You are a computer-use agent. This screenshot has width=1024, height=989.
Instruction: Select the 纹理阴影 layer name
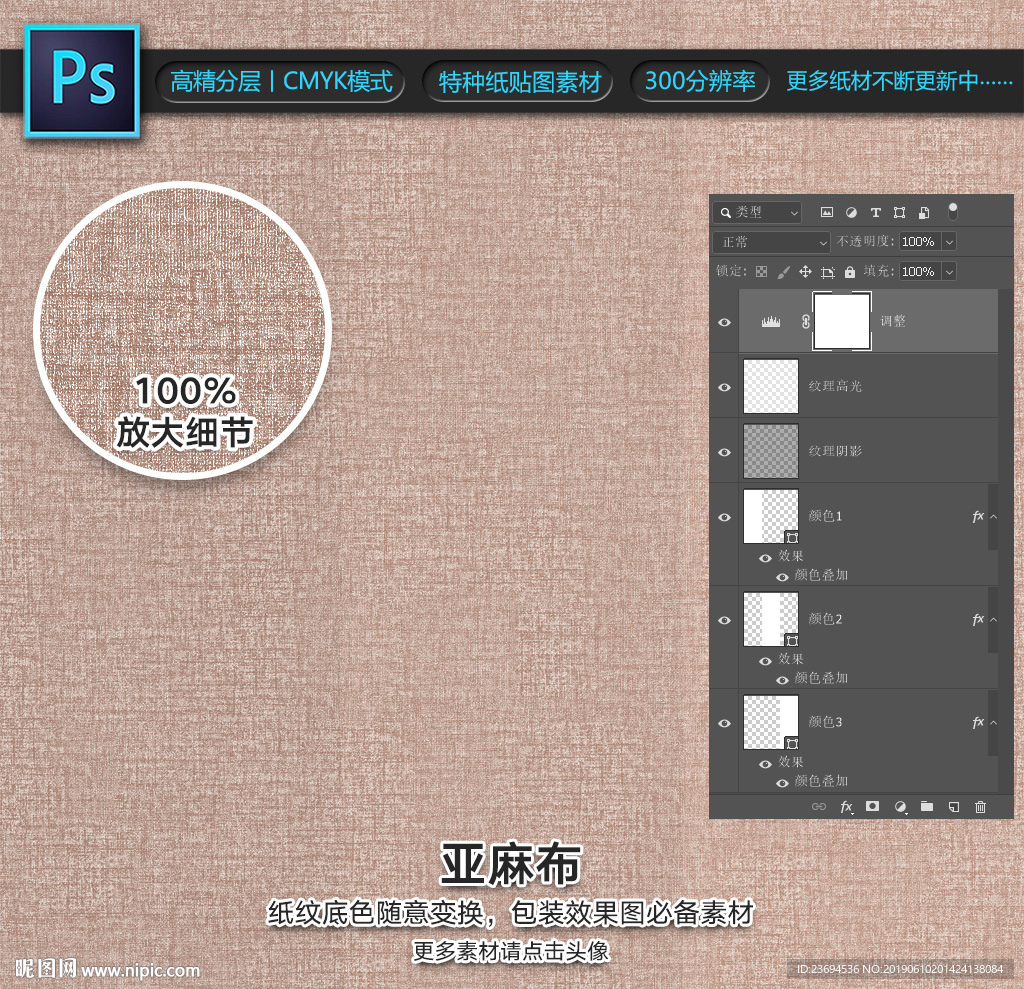click(x=835, y=451)
